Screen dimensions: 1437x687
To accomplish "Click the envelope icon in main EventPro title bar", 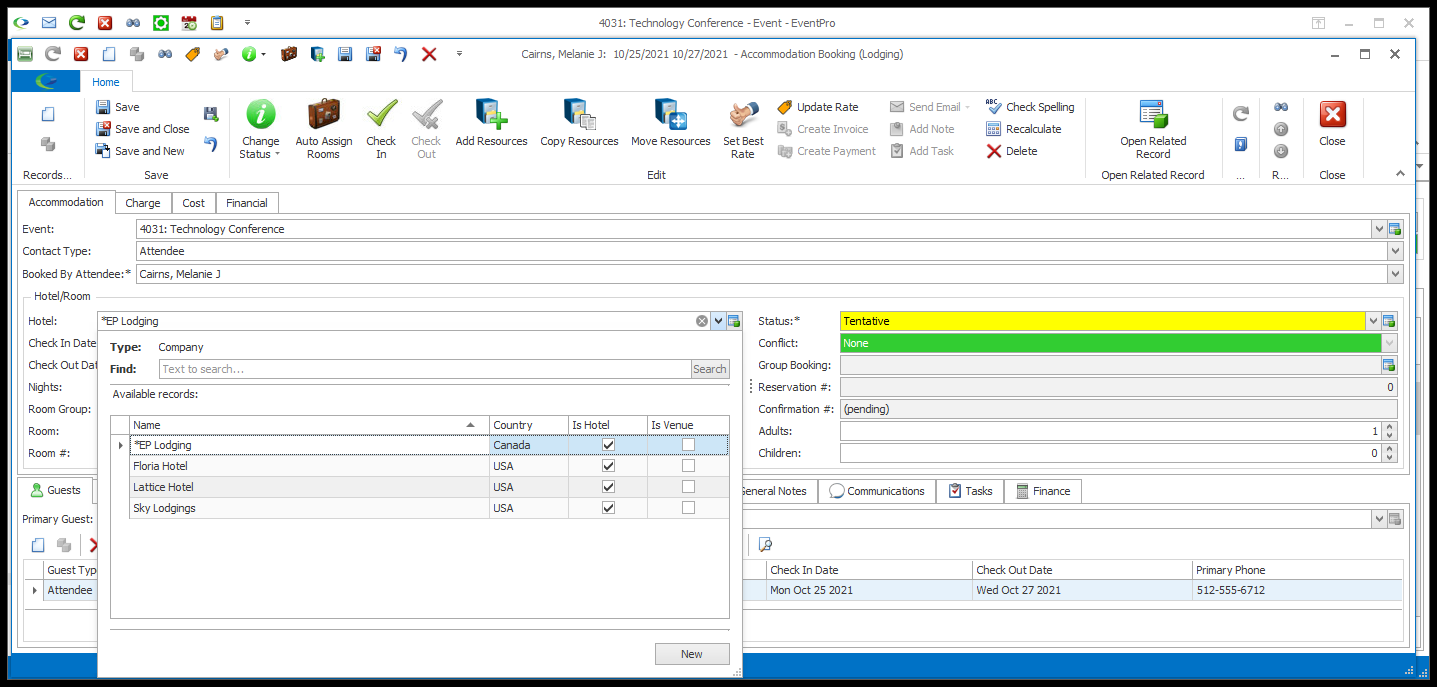I will (48, 22).
